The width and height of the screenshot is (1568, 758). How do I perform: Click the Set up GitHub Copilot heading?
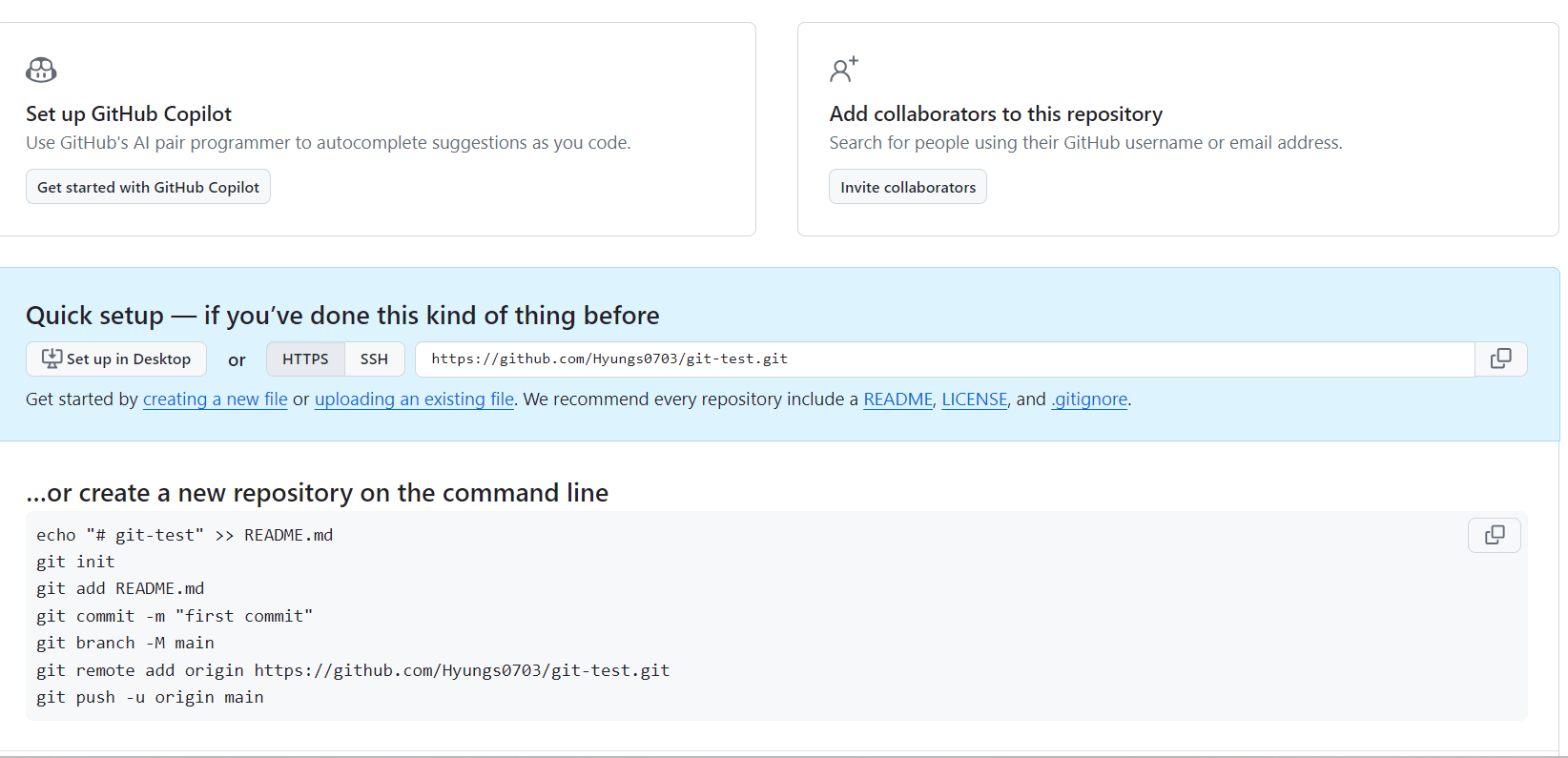(x=129, y=113)
